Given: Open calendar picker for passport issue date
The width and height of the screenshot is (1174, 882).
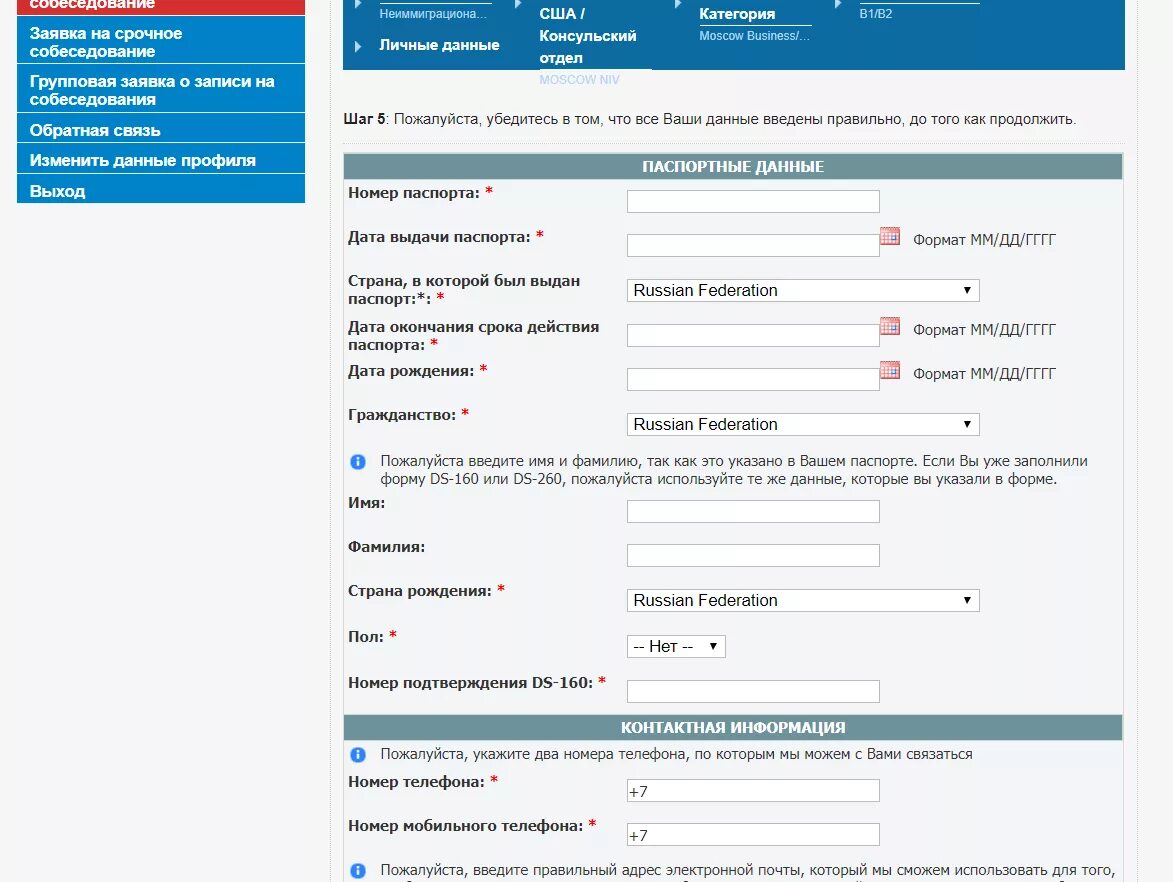Looking at the screenshot, I should click(889, 237).
